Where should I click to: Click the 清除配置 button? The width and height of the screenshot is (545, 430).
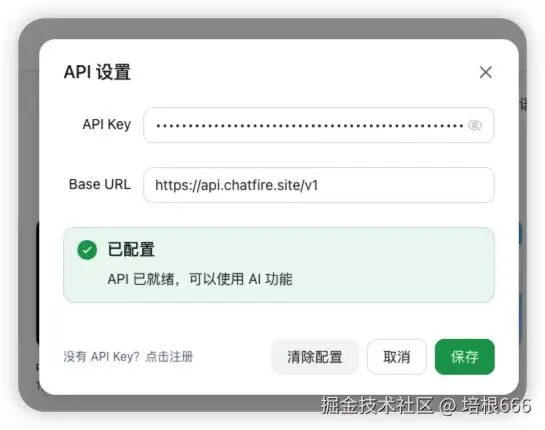[315, 357]
